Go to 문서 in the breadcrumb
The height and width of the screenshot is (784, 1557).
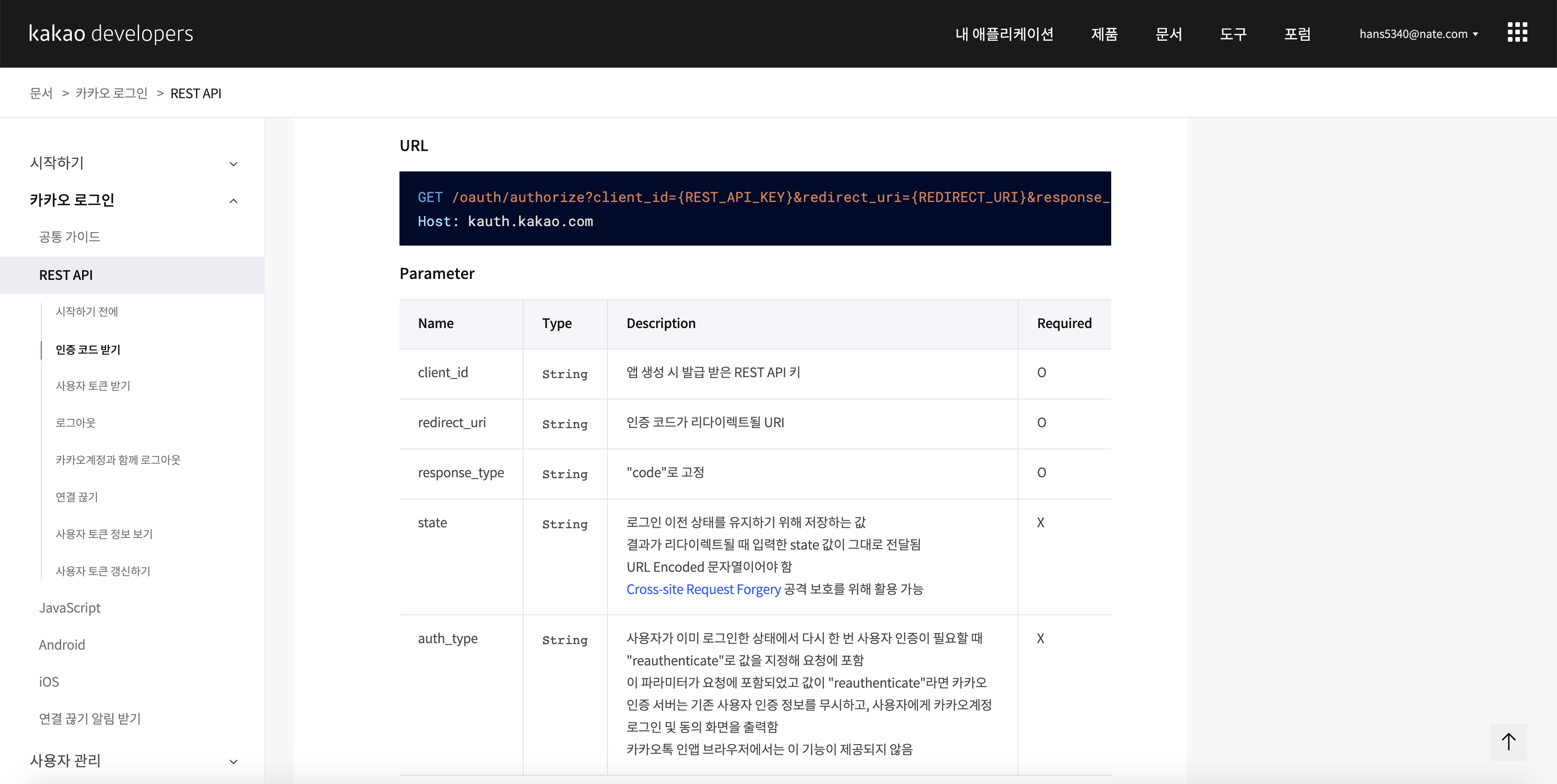41,93
